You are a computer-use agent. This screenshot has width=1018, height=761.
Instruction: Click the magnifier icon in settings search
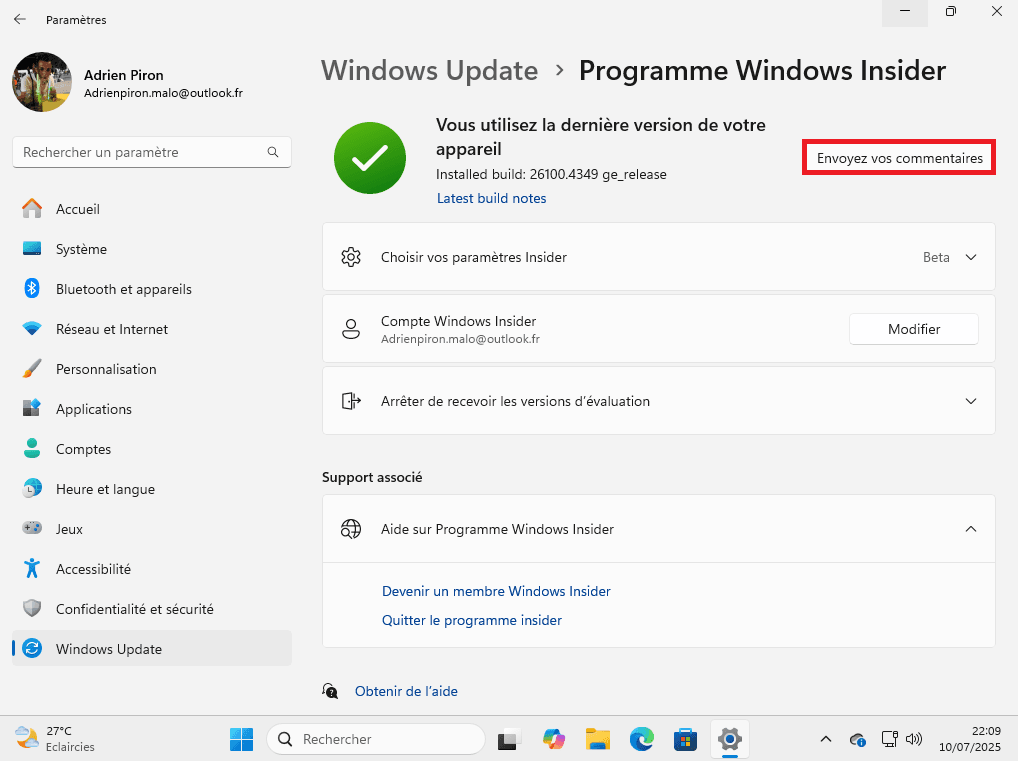point(273,152)
